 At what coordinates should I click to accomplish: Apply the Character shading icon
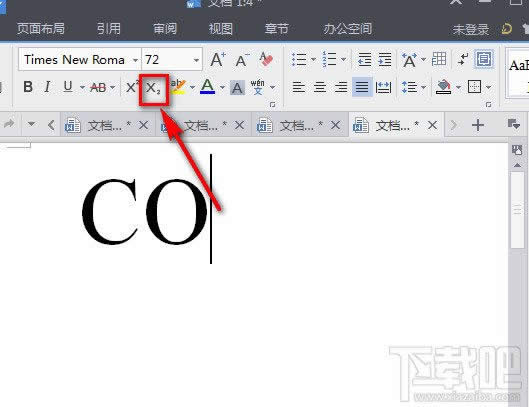coord(237,88)
